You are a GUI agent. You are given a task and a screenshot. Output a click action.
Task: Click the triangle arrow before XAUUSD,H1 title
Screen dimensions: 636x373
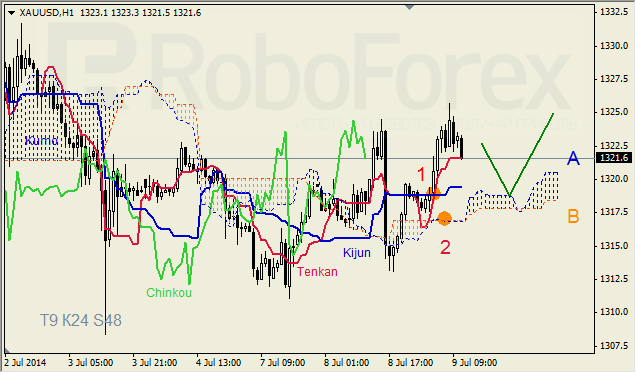click(11, 13)
